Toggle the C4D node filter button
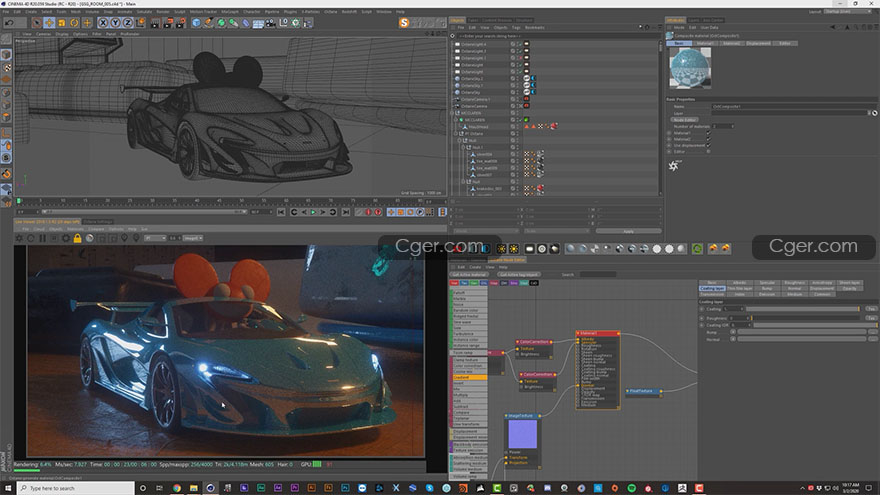The image size is (880, 495). click(x=534, y=283)
